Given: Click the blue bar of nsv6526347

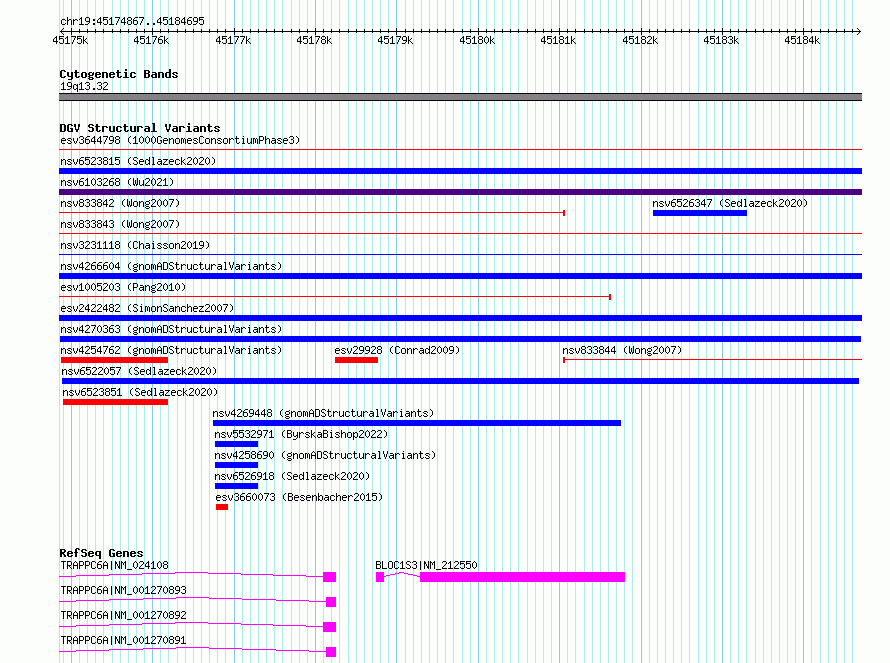Looking at the screenshot, I should point(699,213).
